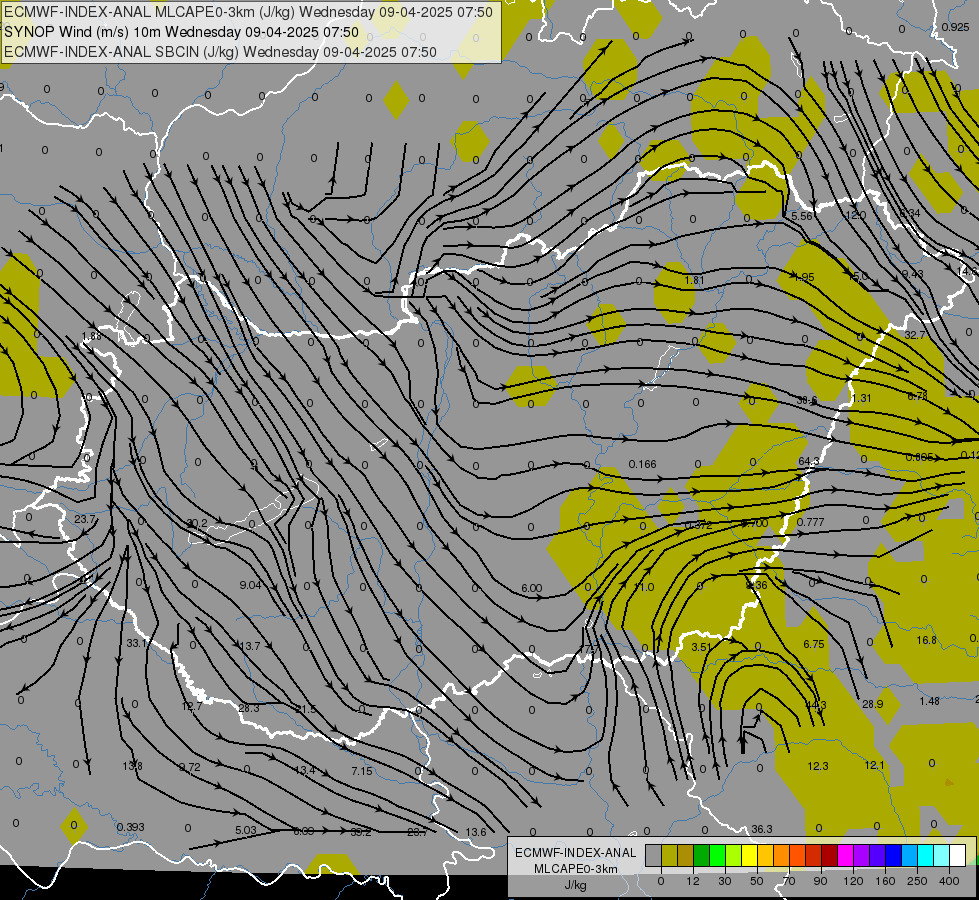Click the map value 0.166

pyautogui.click(x=642, y=464)
